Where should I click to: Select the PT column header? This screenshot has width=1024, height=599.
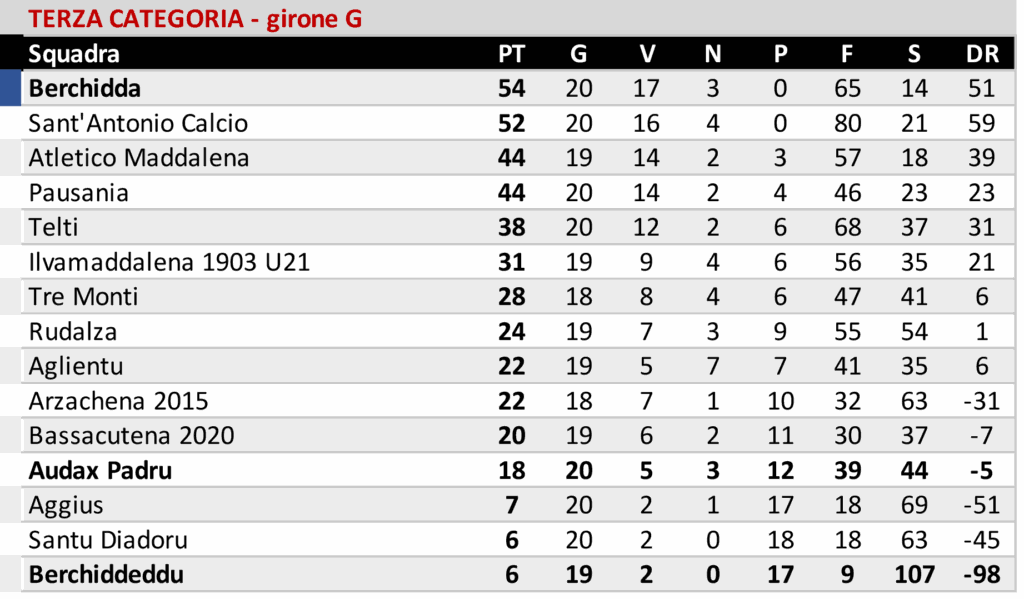(x=511, y=54)
